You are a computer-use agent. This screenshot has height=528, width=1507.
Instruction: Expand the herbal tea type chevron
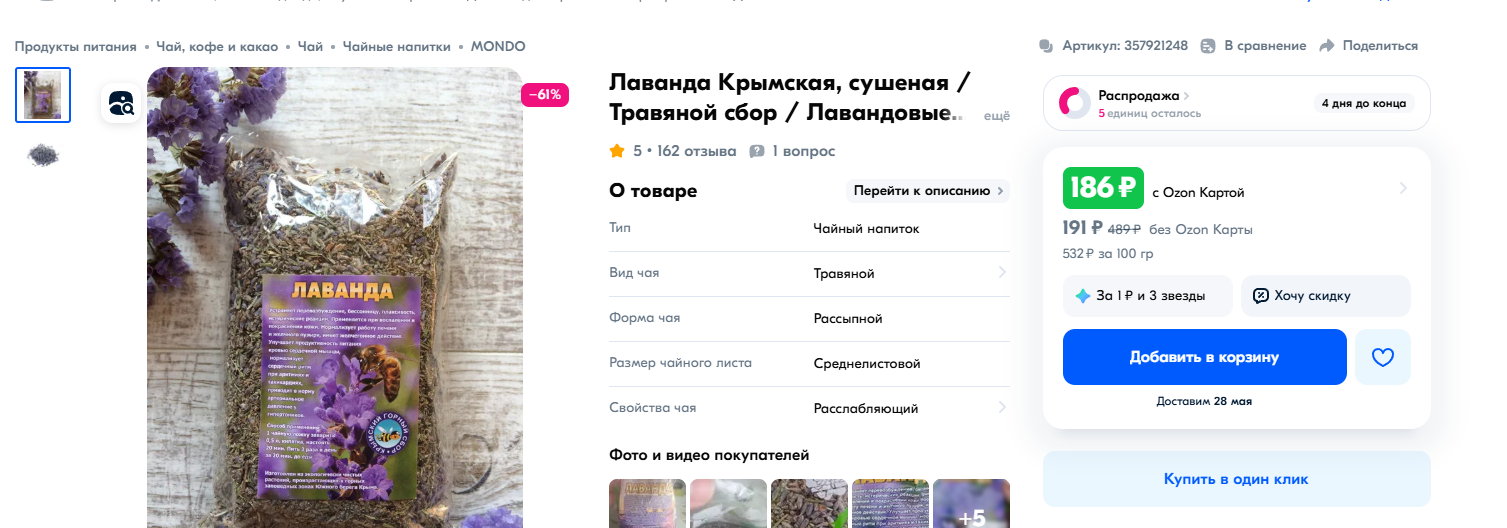coord(1002,273)
